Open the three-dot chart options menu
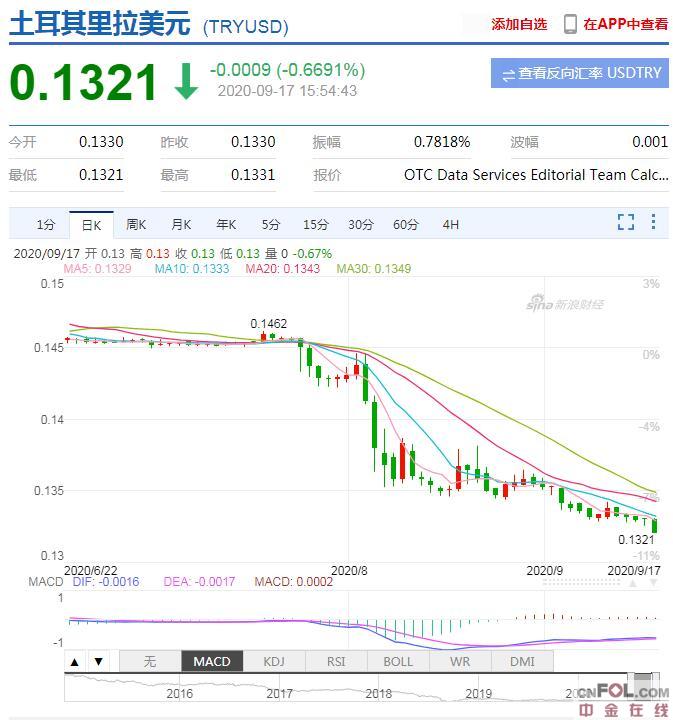This screenshot has height=720, width=673. coord(653,222)
